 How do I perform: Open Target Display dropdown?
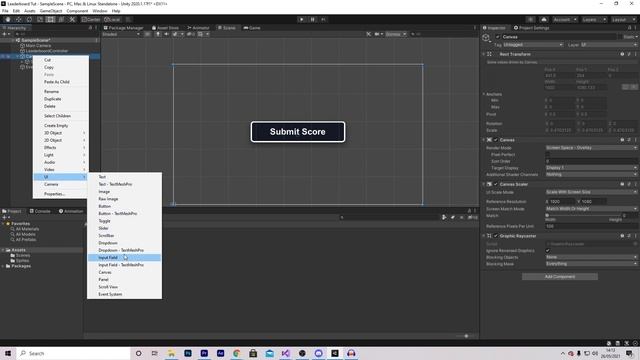tap(591, 168)
